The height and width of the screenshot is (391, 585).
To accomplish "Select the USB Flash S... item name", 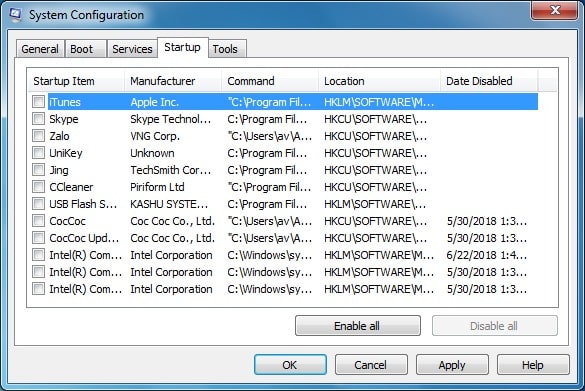I will (x=83, y=204).
